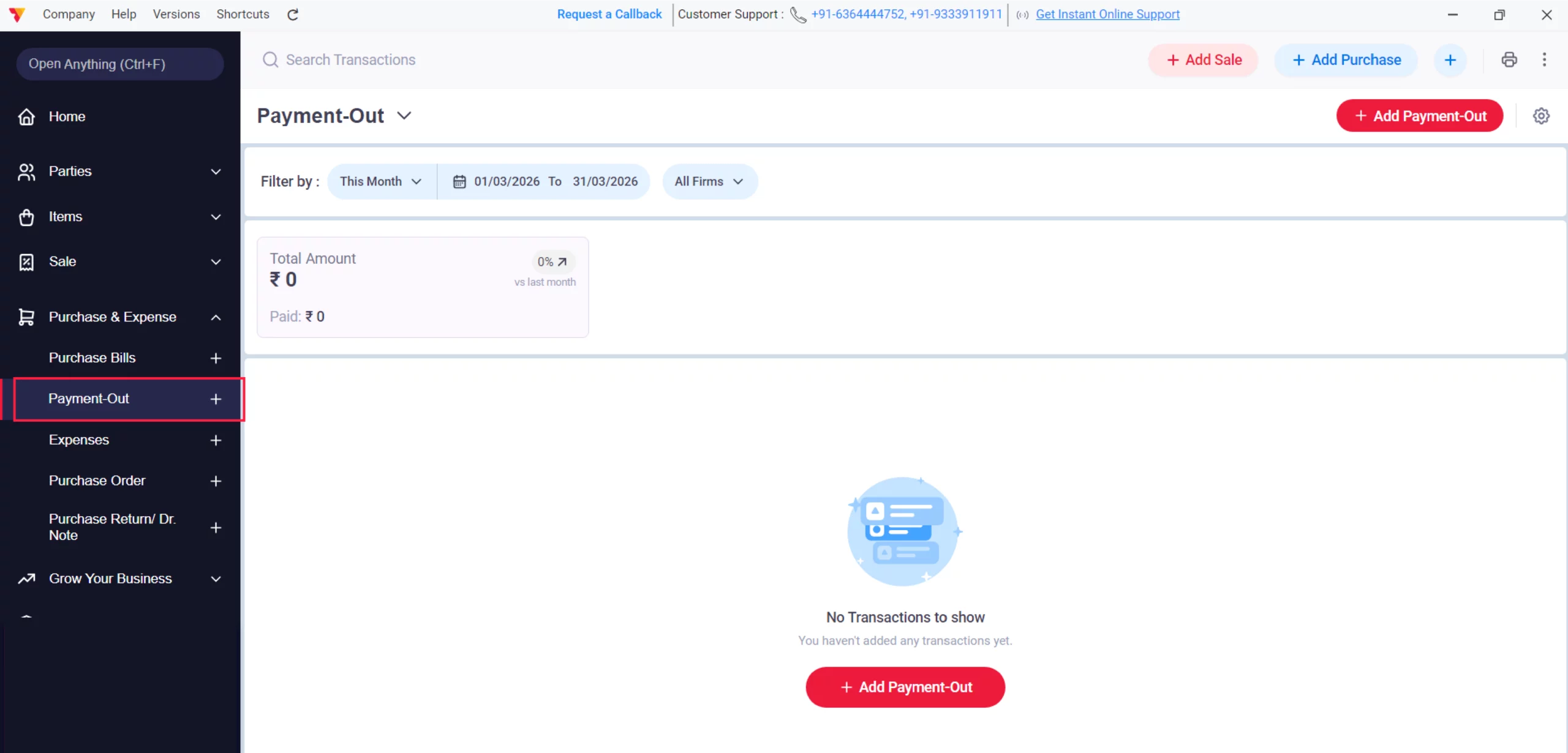This screenshot has width=1568, height=753.
Task: Select Home in the sidebar
Action: coord(67,116)
